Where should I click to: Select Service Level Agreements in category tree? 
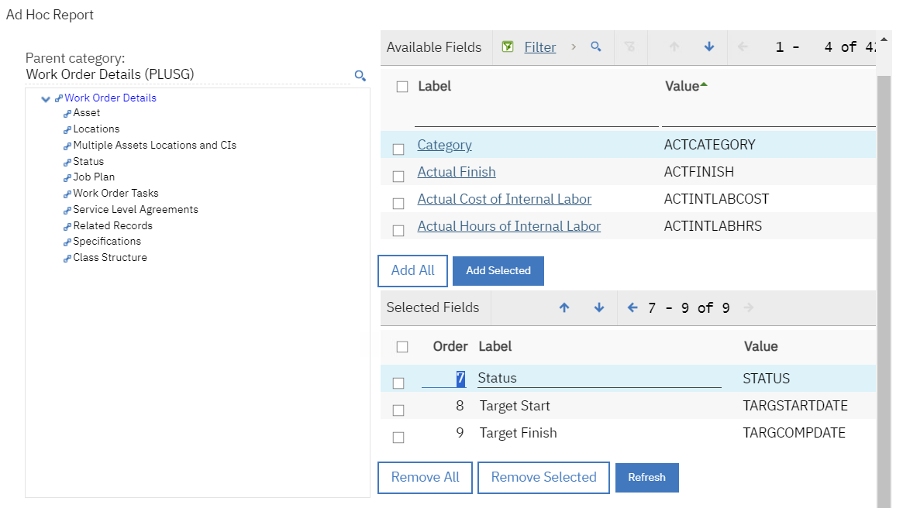pyautogui.click(x=135, y=209)
